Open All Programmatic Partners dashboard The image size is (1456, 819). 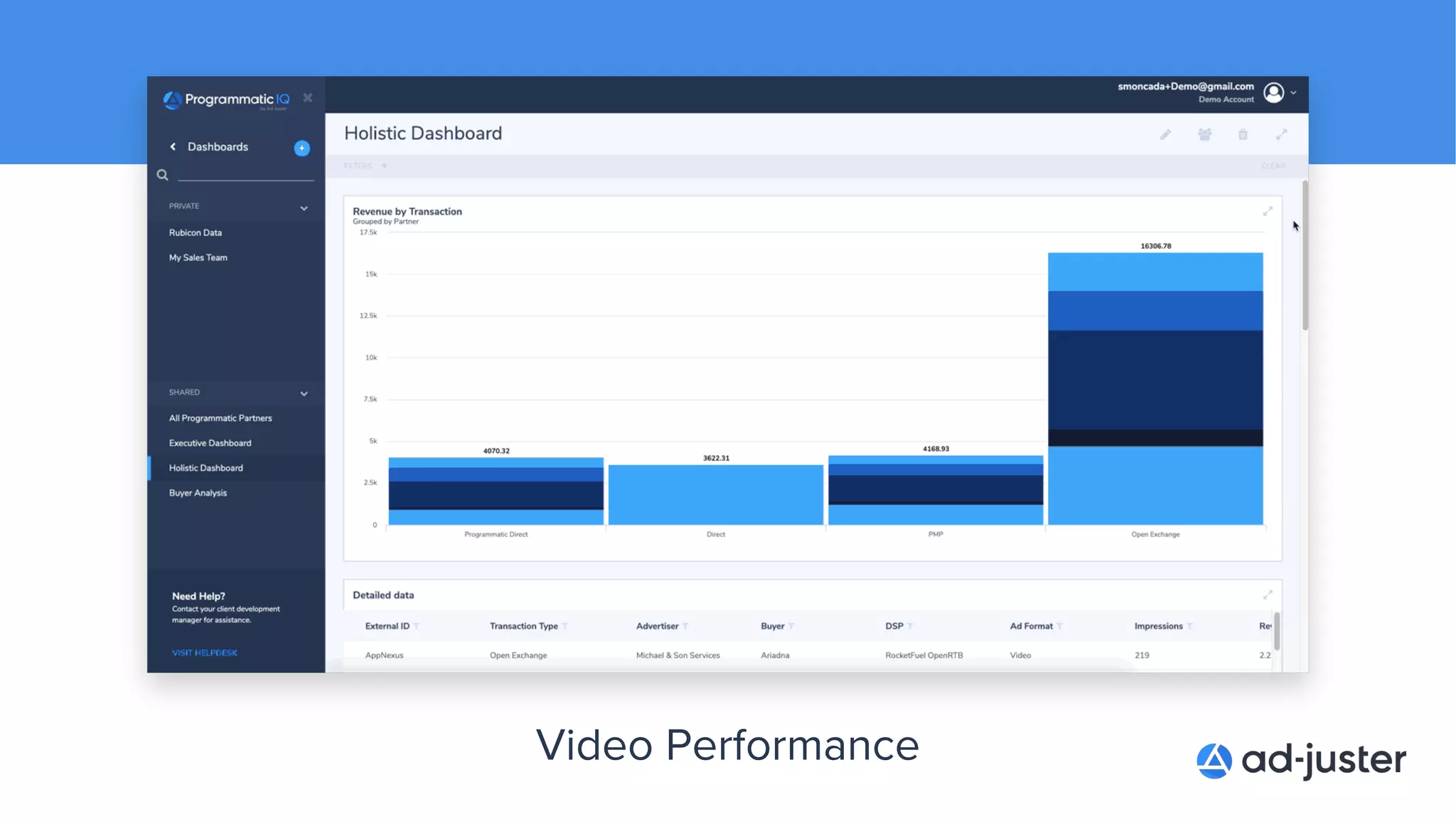coord(220,418)
